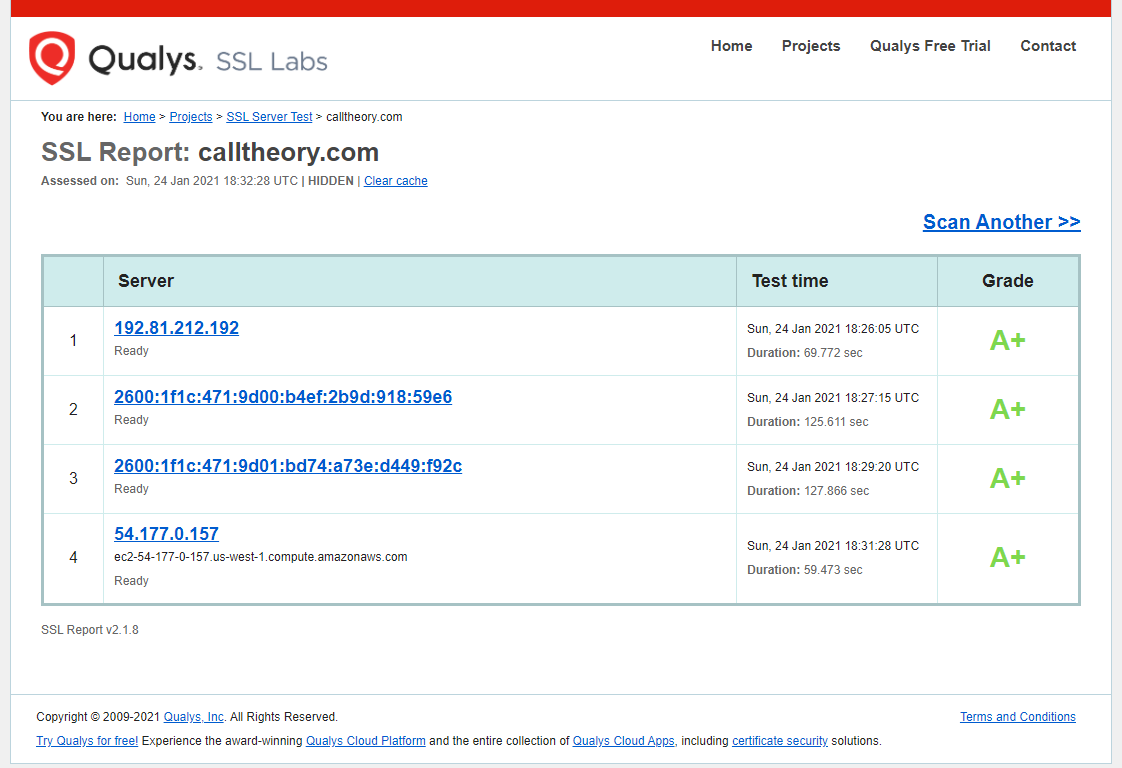Select the amazonaws.com hostname text

click(x=261, y=557)
